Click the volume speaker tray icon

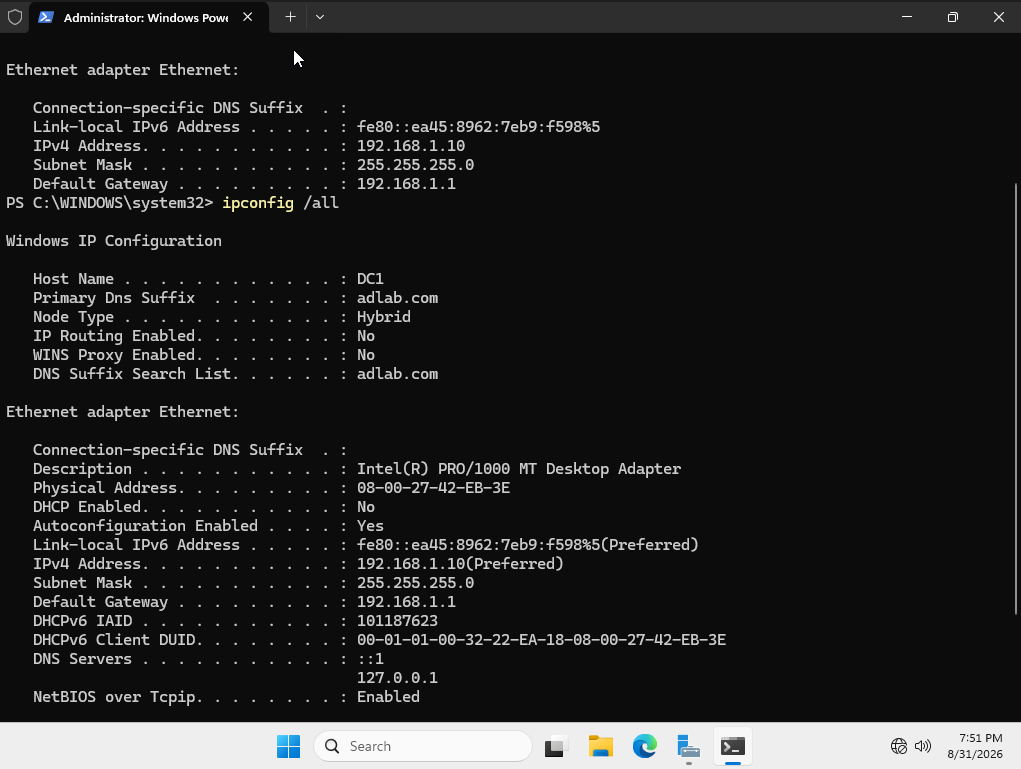coord(923,746)
